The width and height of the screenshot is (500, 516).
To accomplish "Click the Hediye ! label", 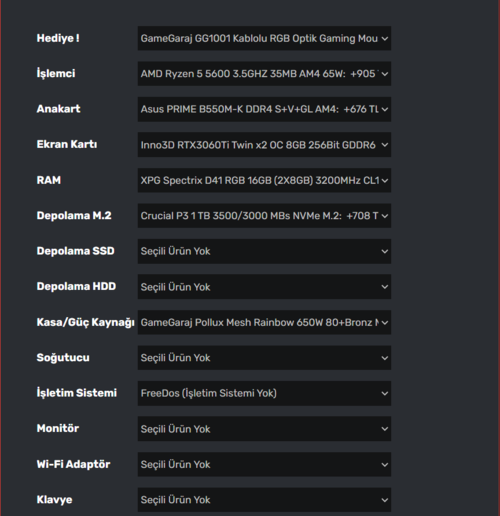I will click(x=58, y=38).
